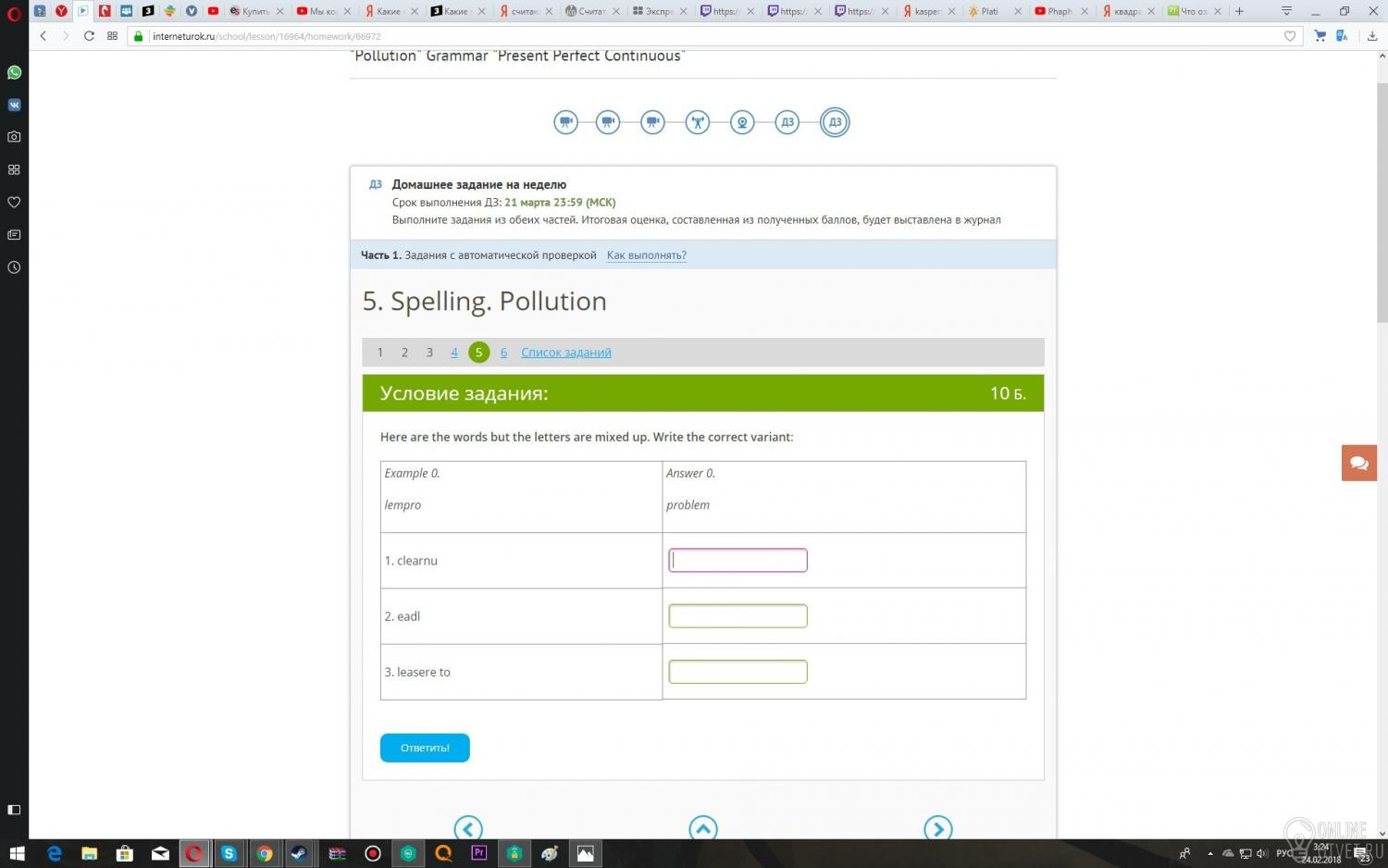
Task: Open the bookmarks heart icon in sidebar
Action: coord(14,203)
